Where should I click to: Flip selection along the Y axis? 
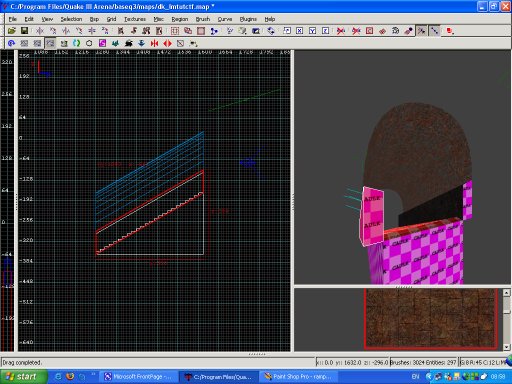[x=66, y=31]
